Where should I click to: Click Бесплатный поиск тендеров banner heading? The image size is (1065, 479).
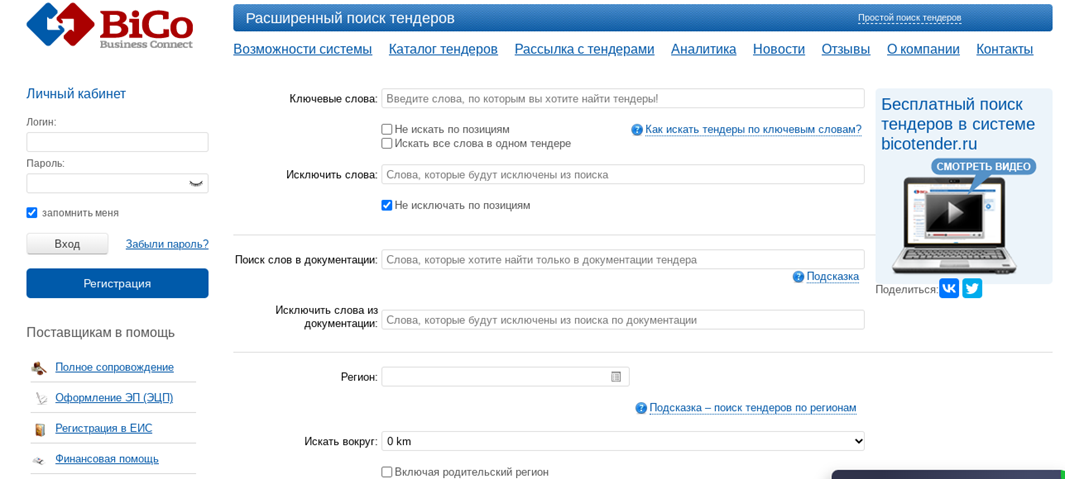958,124
